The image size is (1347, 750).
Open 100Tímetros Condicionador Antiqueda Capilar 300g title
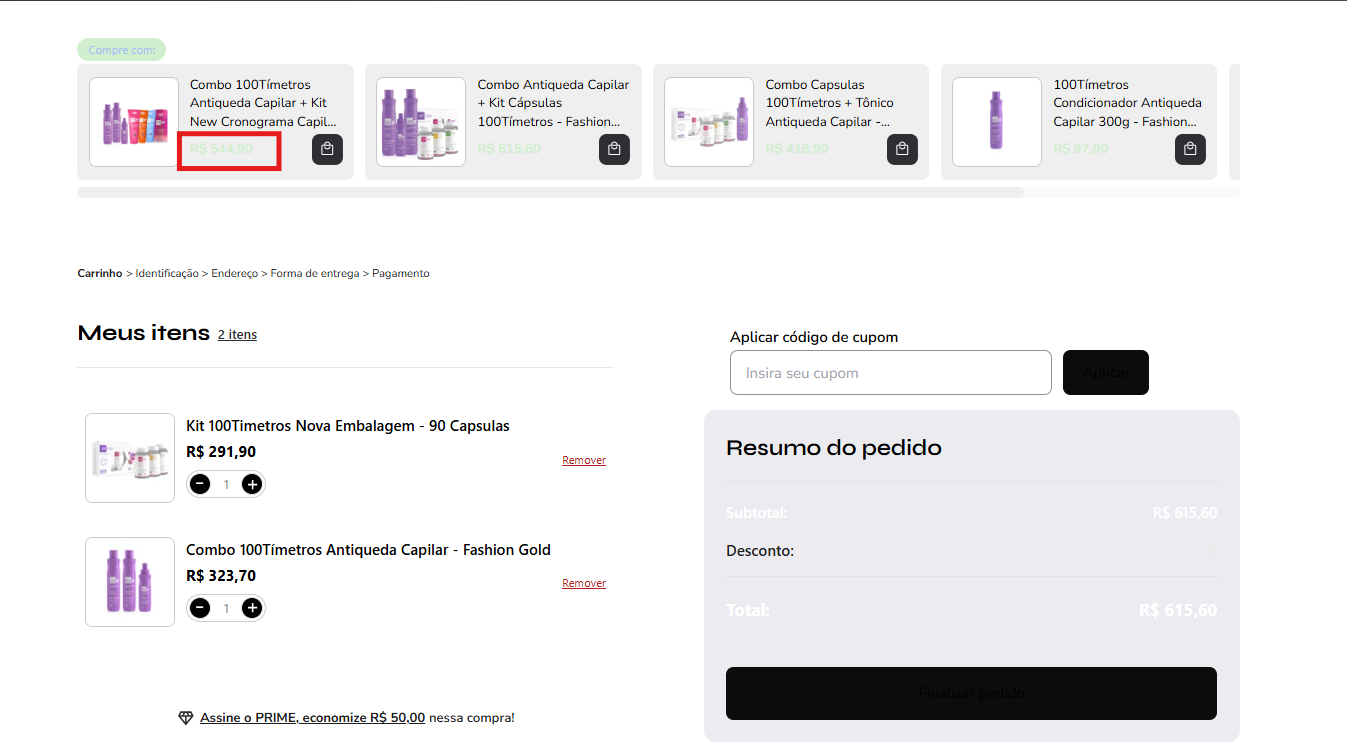[x=1127, y=103]
